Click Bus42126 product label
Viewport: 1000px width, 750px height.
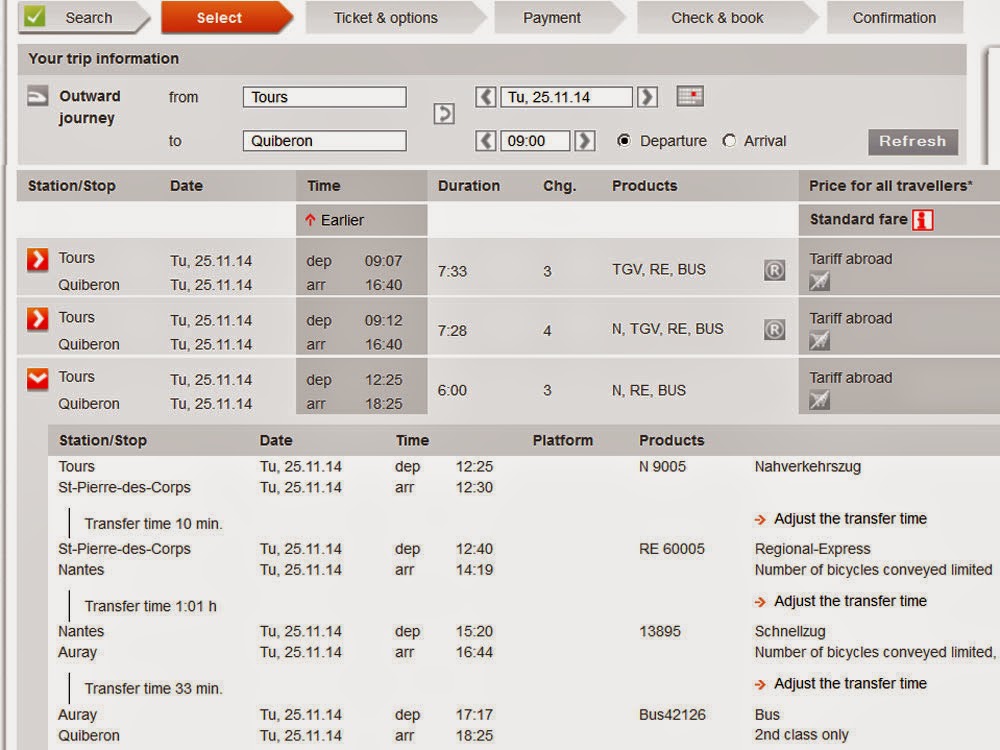[672, 715]
